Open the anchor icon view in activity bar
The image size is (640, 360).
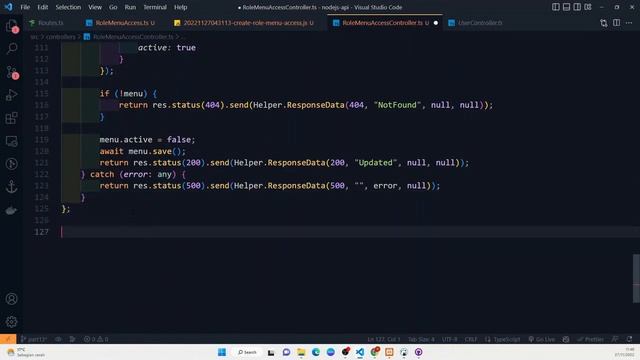[11, 187]
